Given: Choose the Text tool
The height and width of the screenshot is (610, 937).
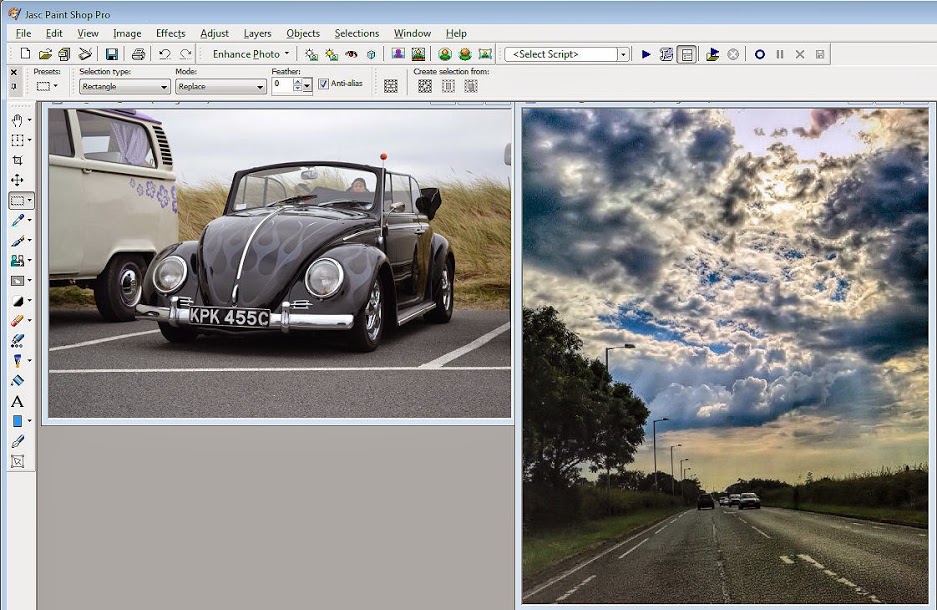Looking at the screenshot, I should click(17, 401).
